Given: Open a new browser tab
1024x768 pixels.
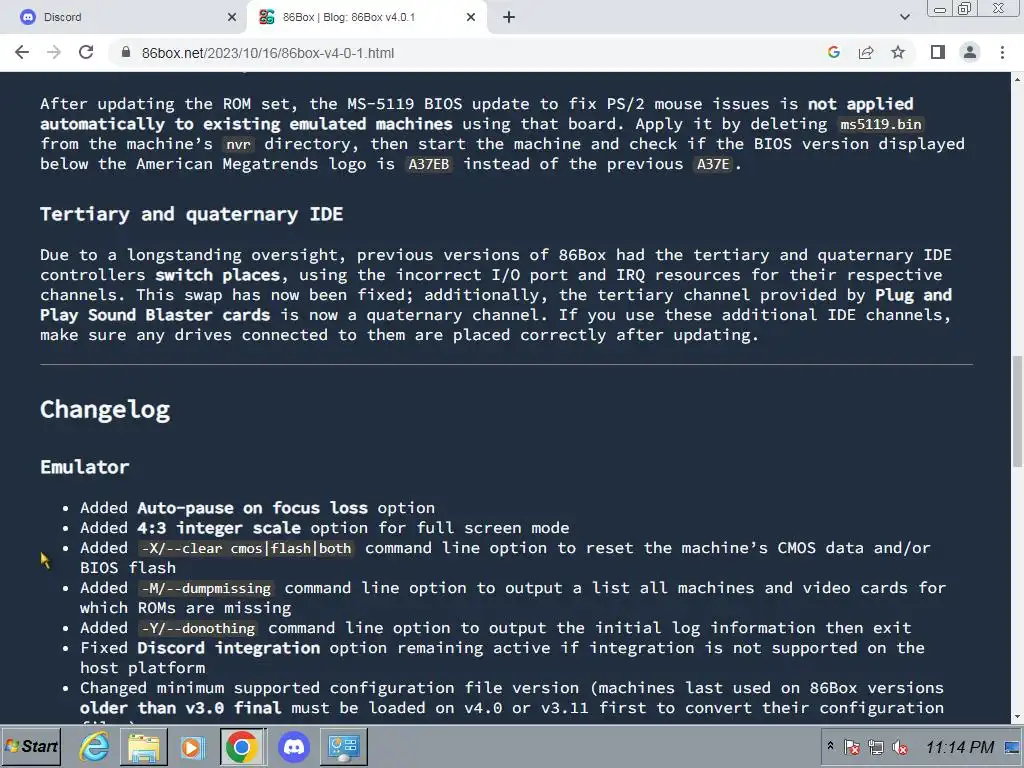Looking at the screenshot, I should point(509,17).
